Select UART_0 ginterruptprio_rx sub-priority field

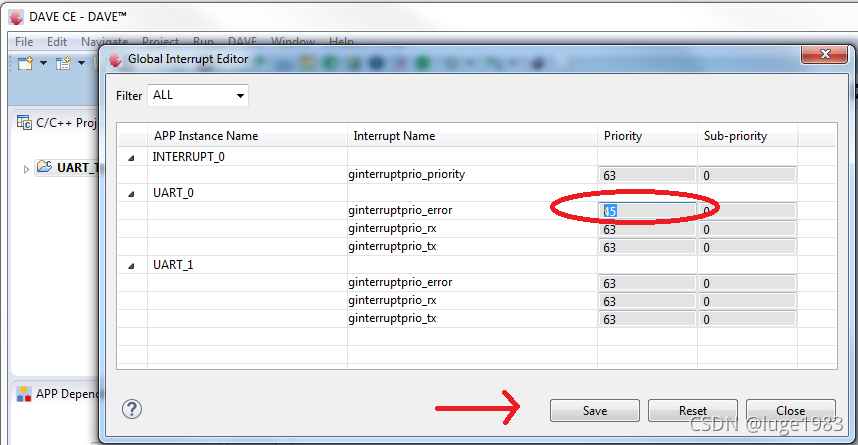(747, 229)
